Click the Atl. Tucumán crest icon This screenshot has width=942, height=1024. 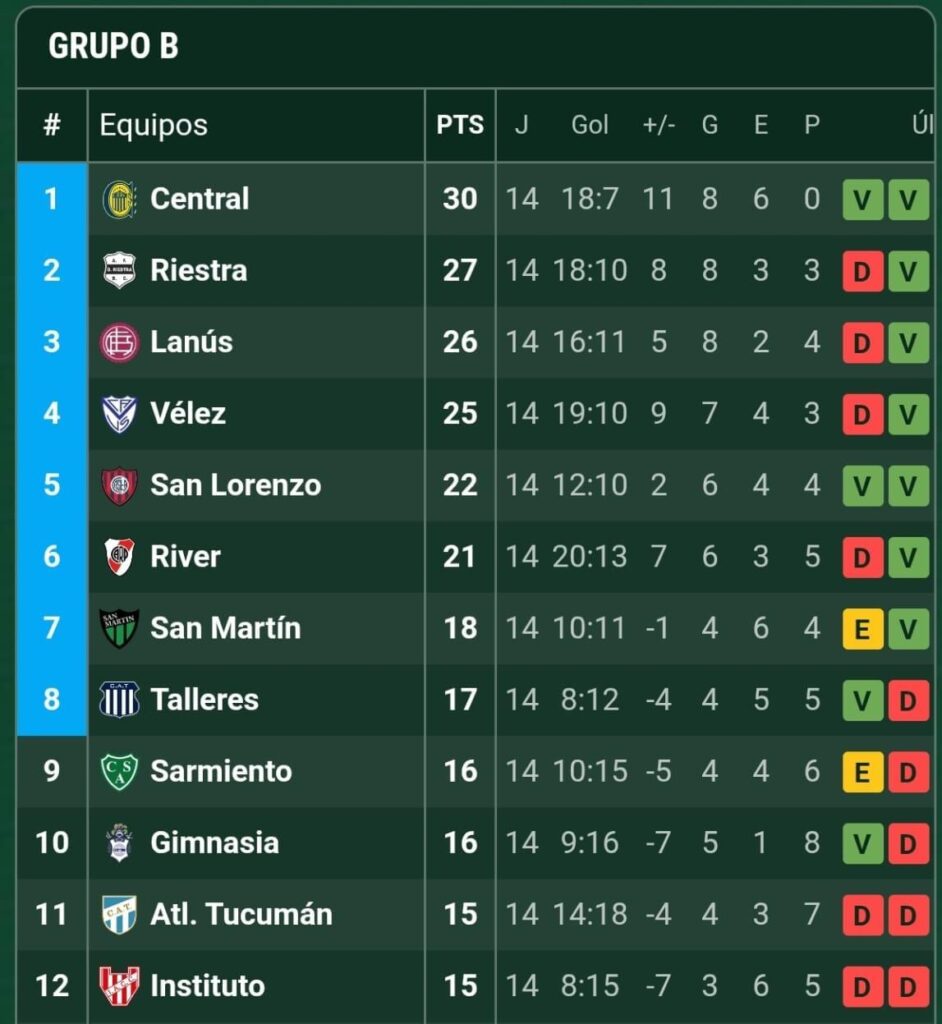(x=120, y=915)
